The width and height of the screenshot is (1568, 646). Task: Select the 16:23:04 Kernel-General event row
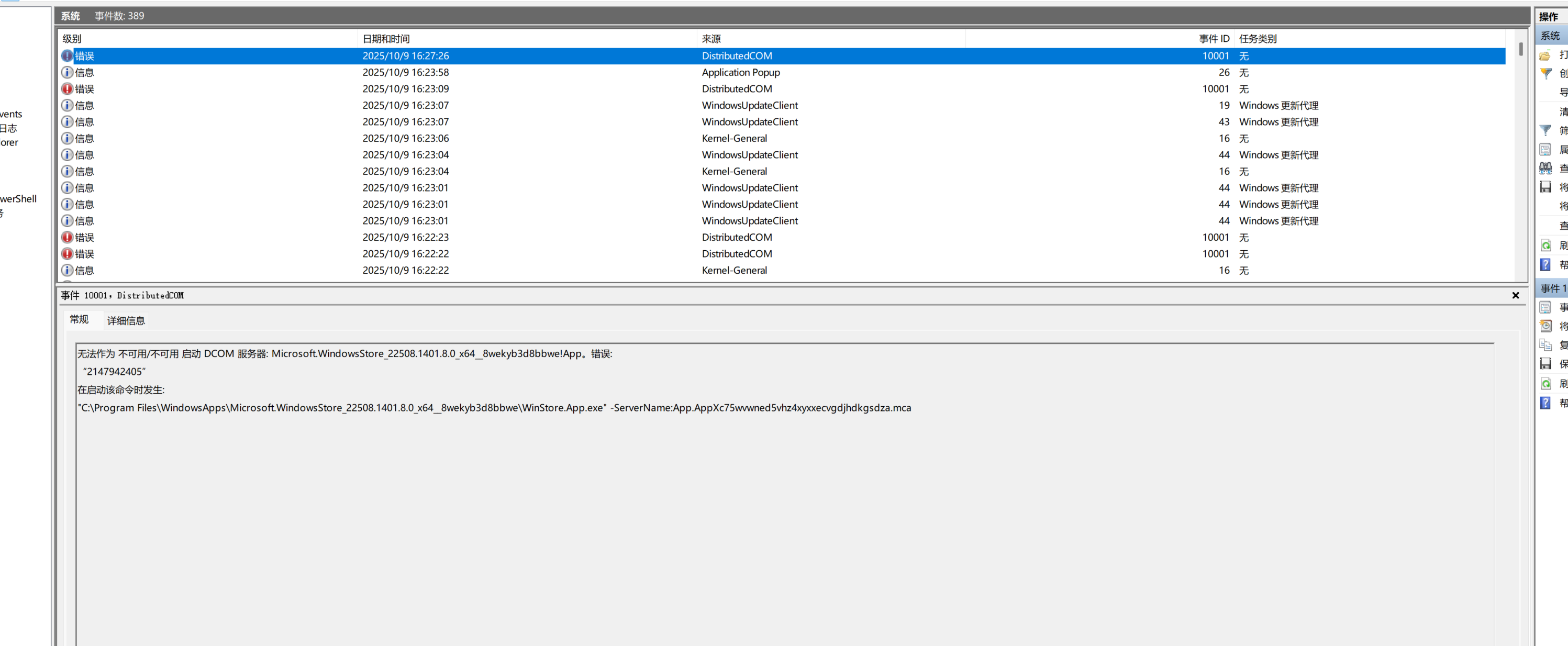point(782,171)
